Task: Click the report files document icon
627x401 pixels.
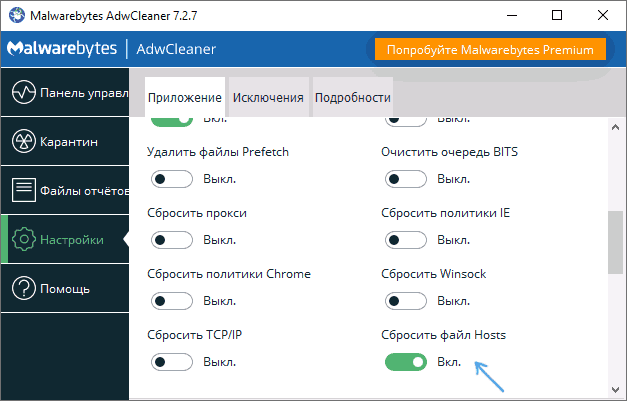Action: click(24, 190)
